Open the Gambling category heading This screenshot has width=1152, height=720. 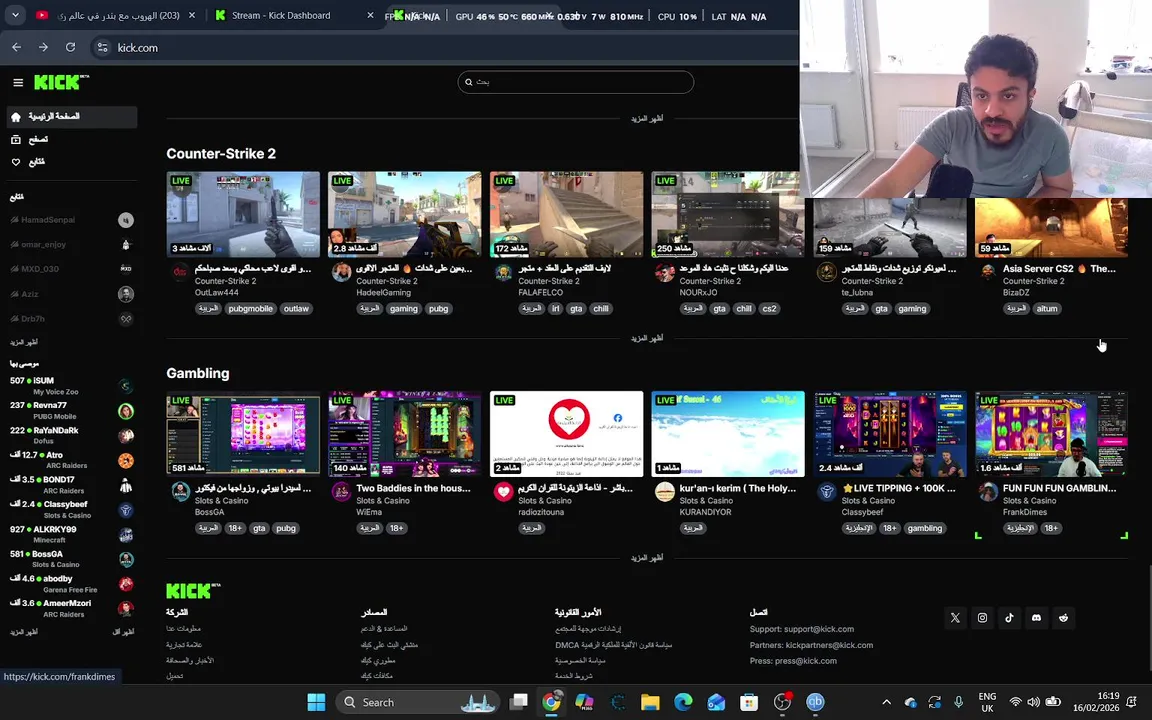click(x=198, y=373)
